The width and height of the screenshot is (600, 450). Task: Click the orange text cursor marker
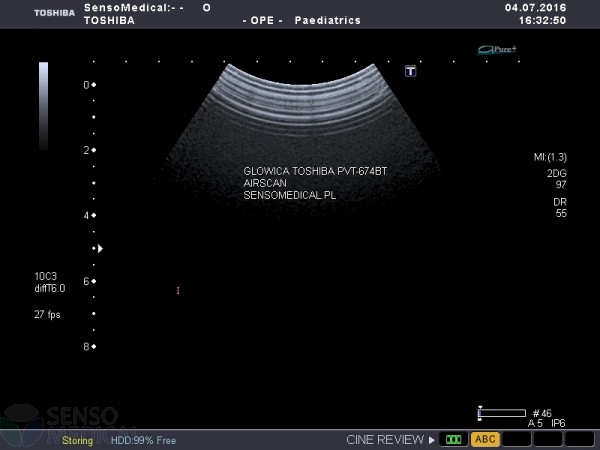178,291
